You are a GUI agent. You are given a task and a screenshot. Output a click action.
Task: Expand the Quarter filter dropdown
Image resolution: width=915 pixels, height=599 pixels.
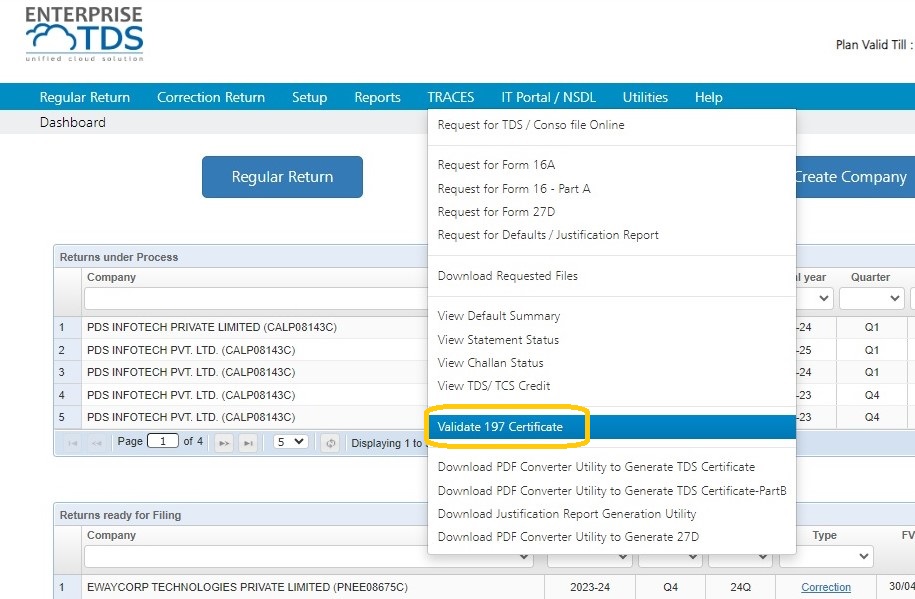[x=872, y=298]
